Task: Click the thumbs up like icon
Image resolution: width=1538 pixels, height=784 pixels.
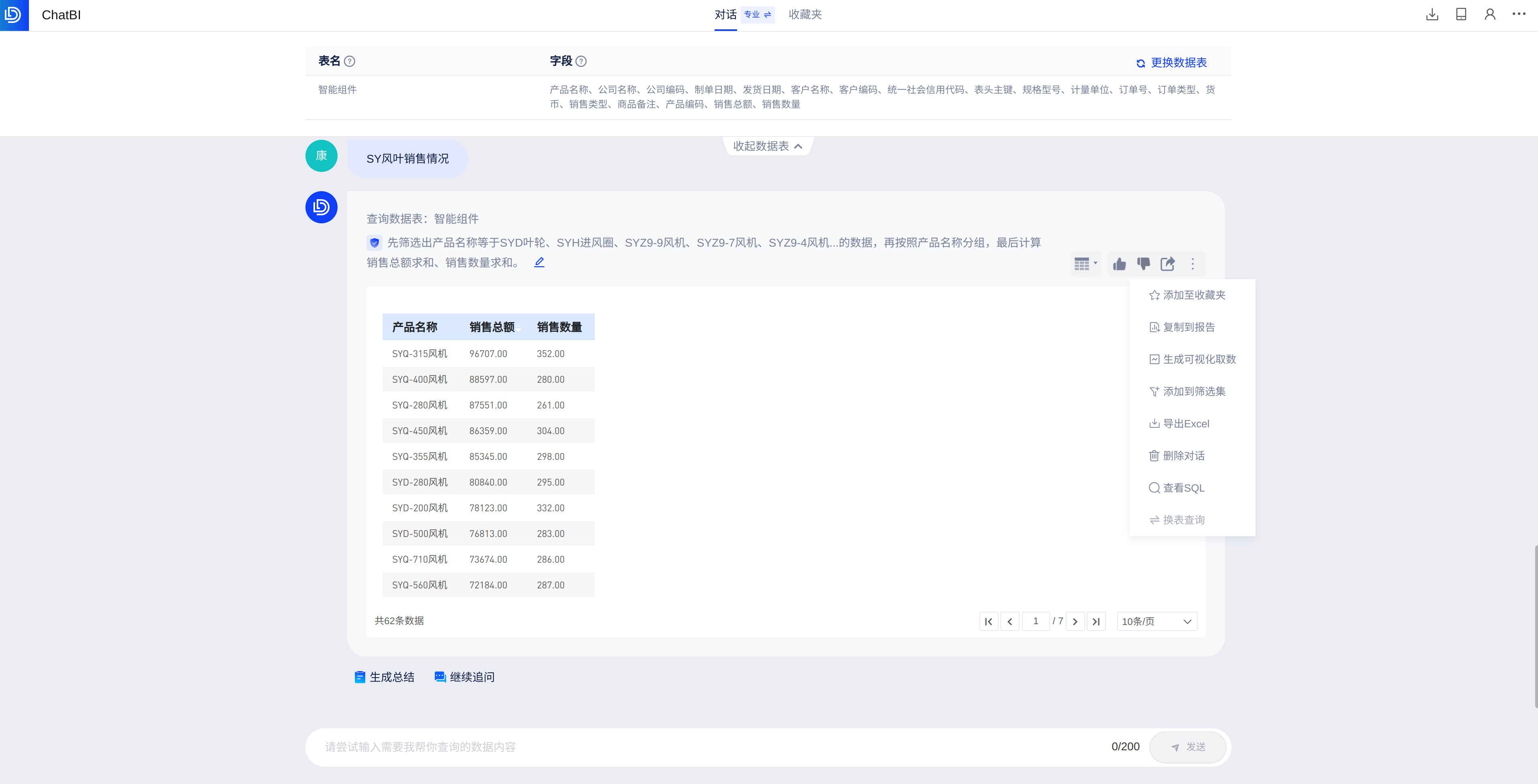Action: pos(1120,264)
